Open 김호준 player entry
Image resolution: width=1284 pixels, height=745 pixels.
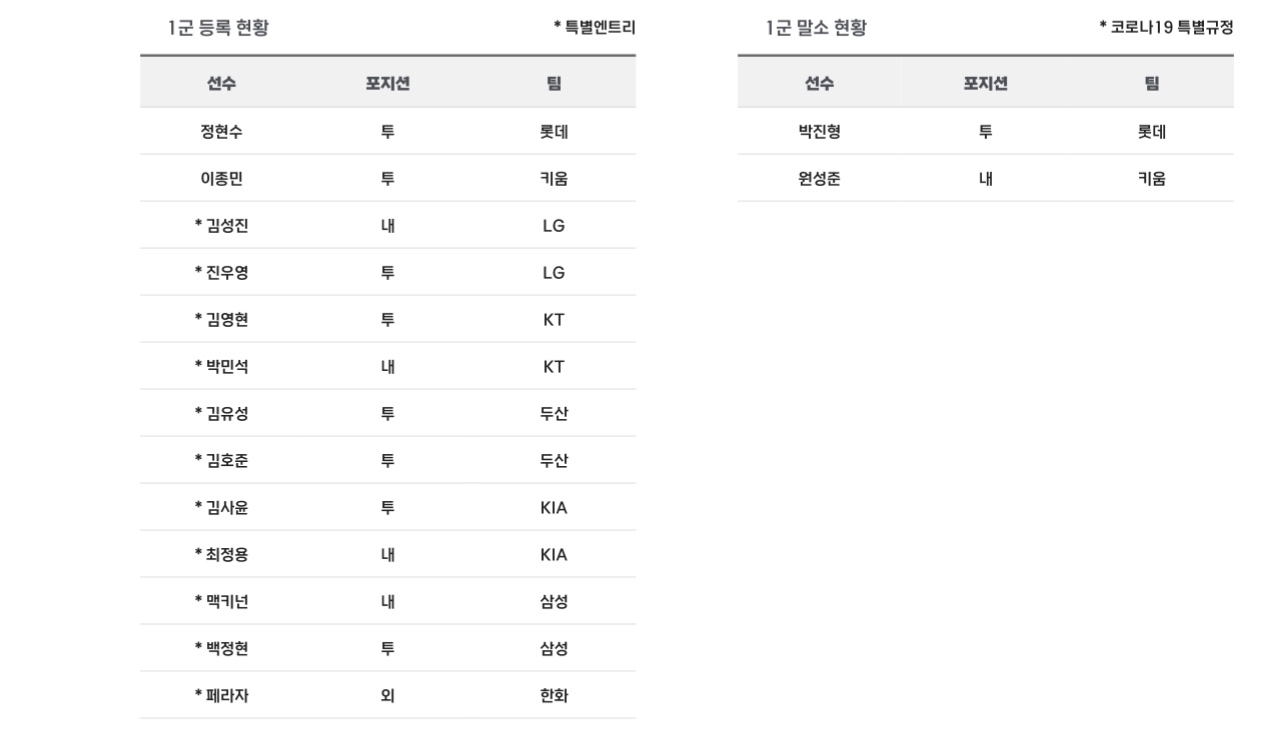pyautogui.click(x=221, y=460)
